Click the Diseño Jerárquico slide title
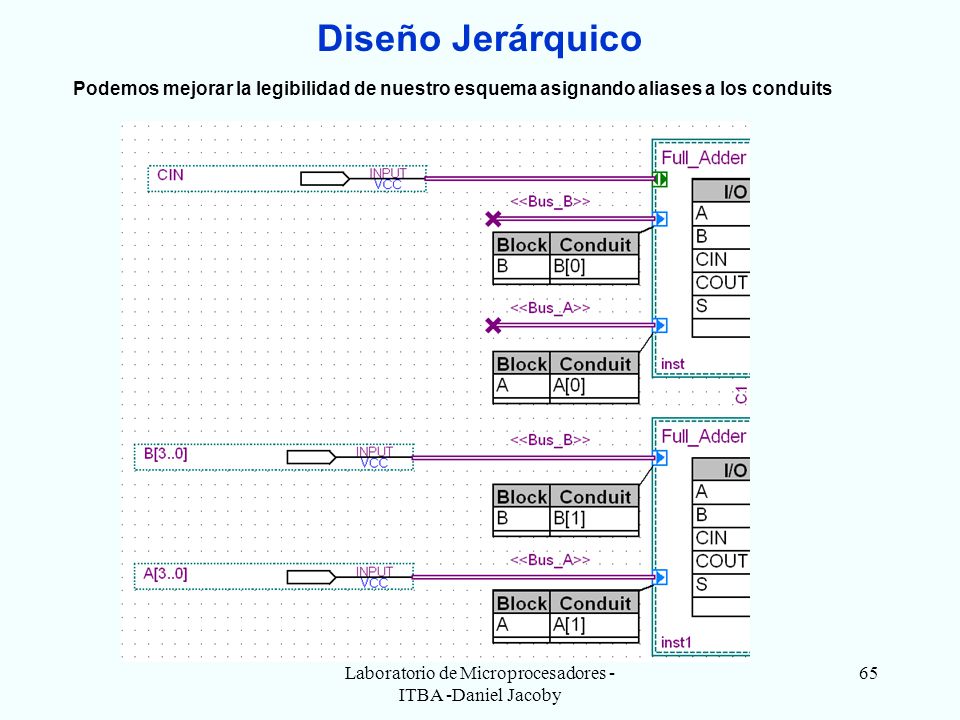 click(x=479, y=39)
